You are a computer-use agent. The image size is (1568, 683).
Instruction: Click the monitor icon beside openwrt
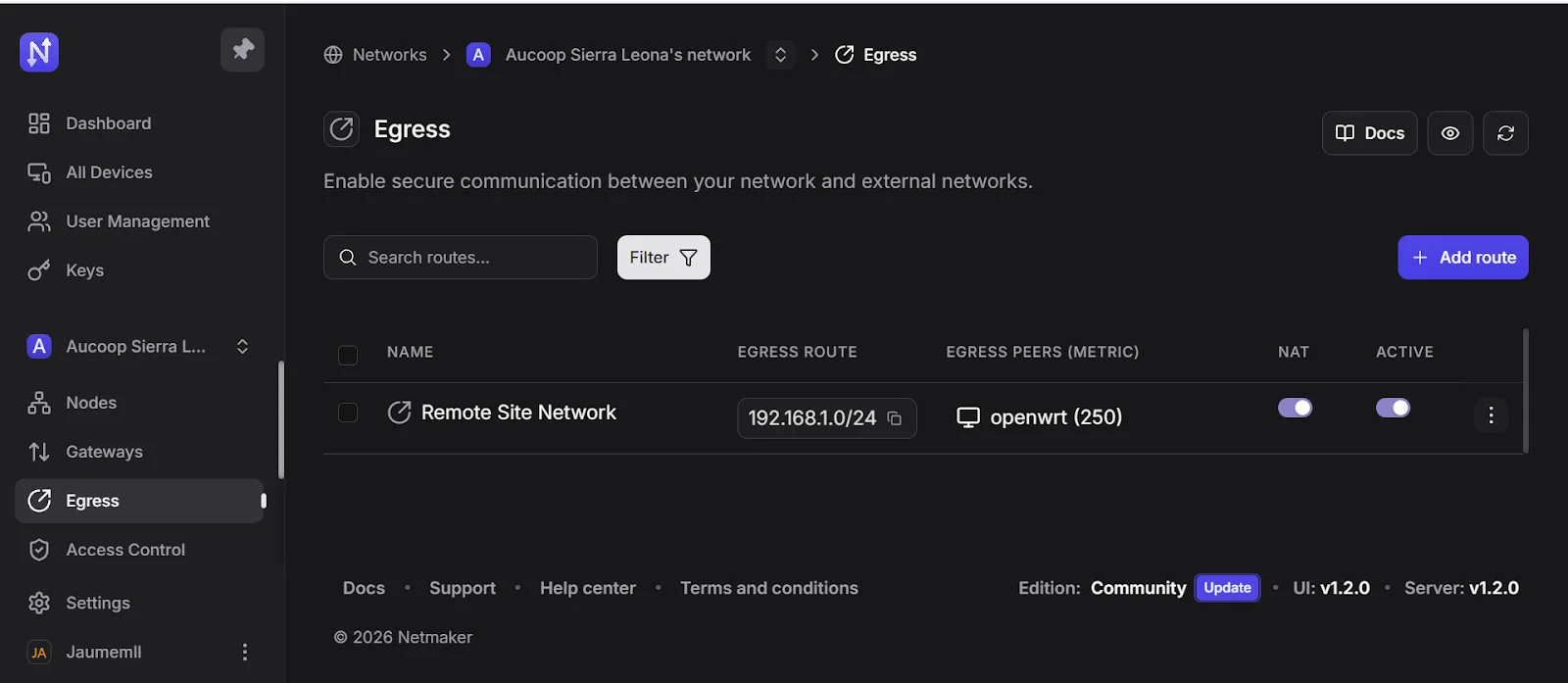pos(968,417)
